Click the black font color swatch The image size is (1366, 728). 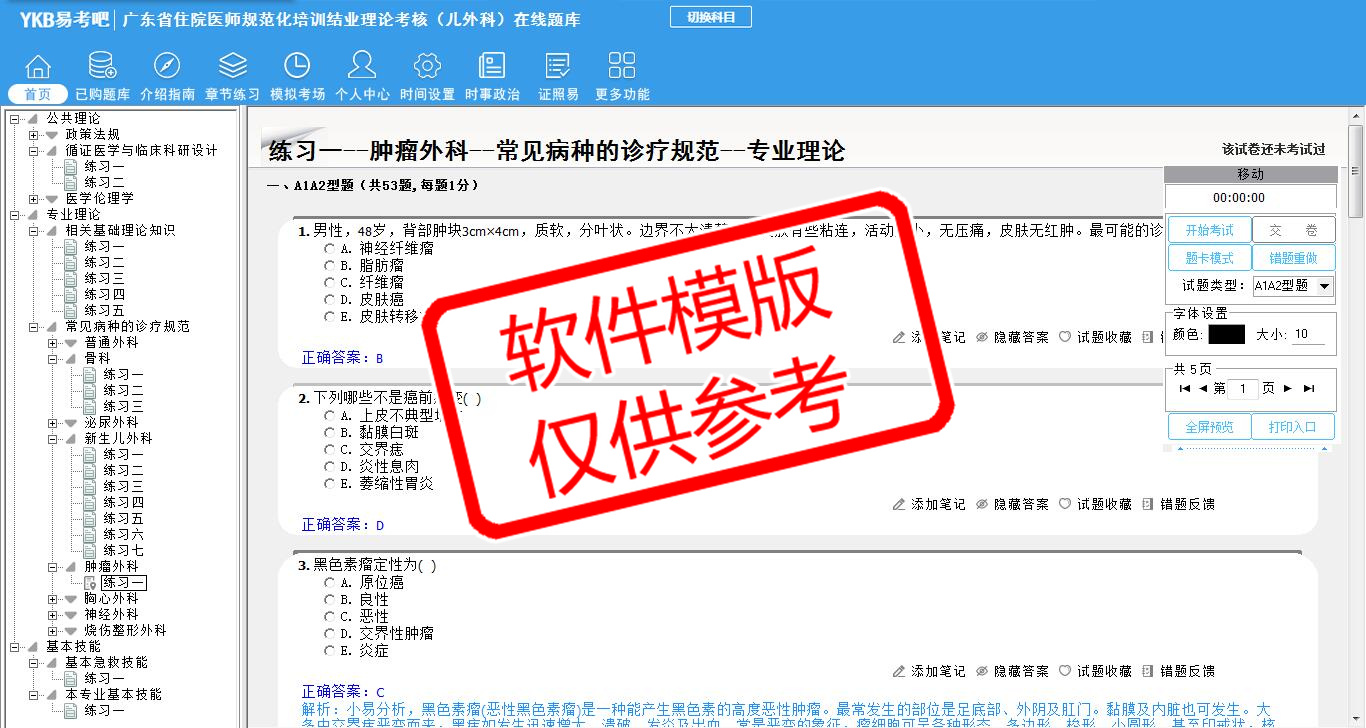point(1226,335)
